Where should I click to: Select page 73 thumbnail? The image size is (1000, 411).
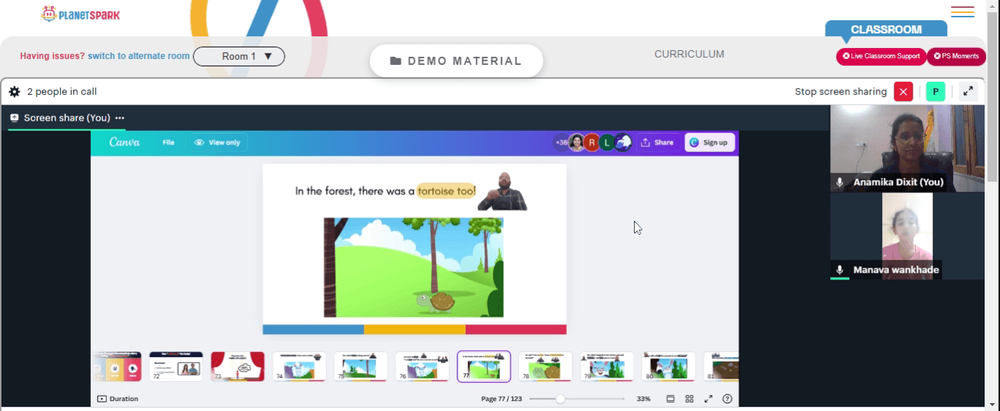pos(237,366)
